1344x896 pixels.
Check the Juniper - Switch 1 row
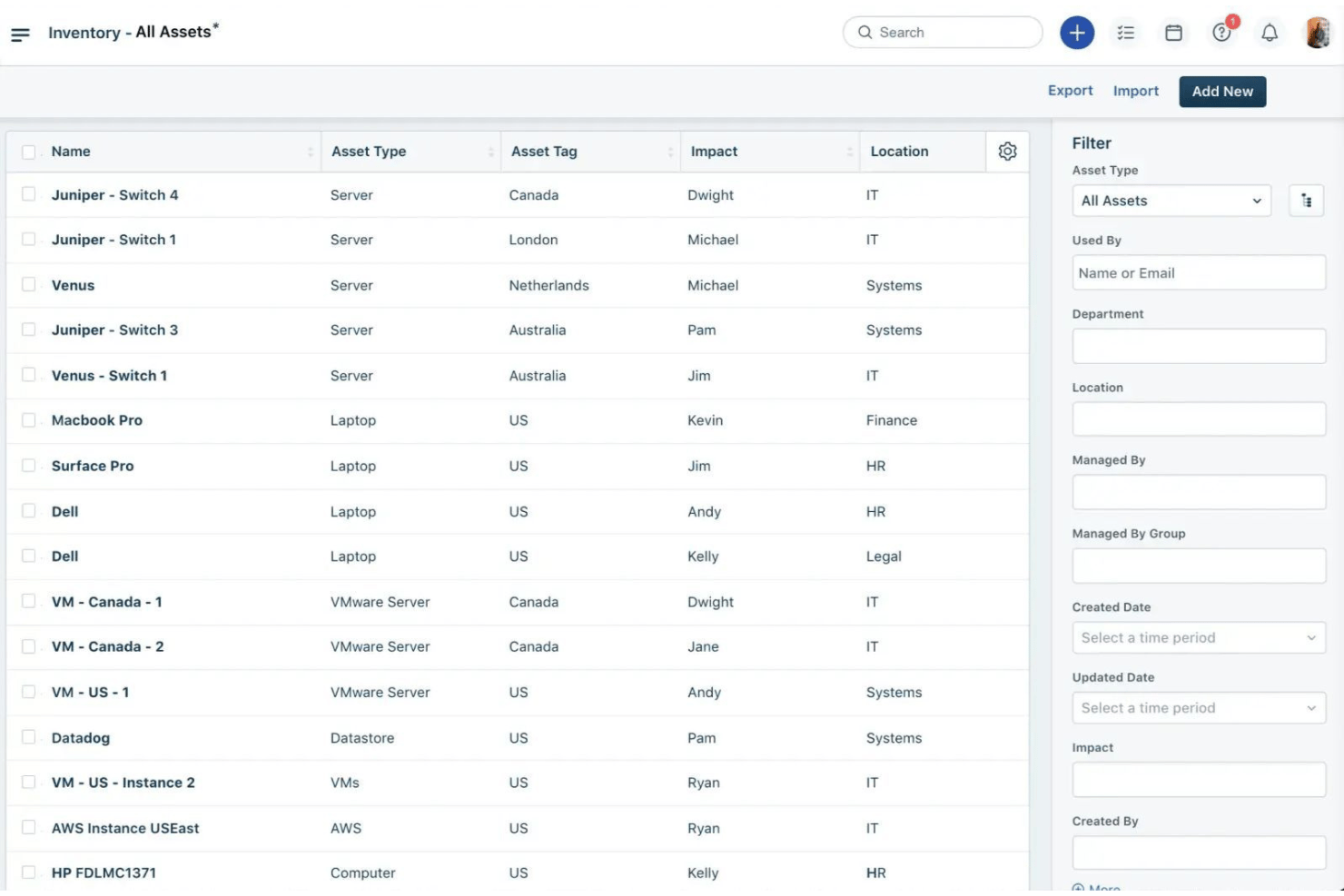tap(29, 240)
